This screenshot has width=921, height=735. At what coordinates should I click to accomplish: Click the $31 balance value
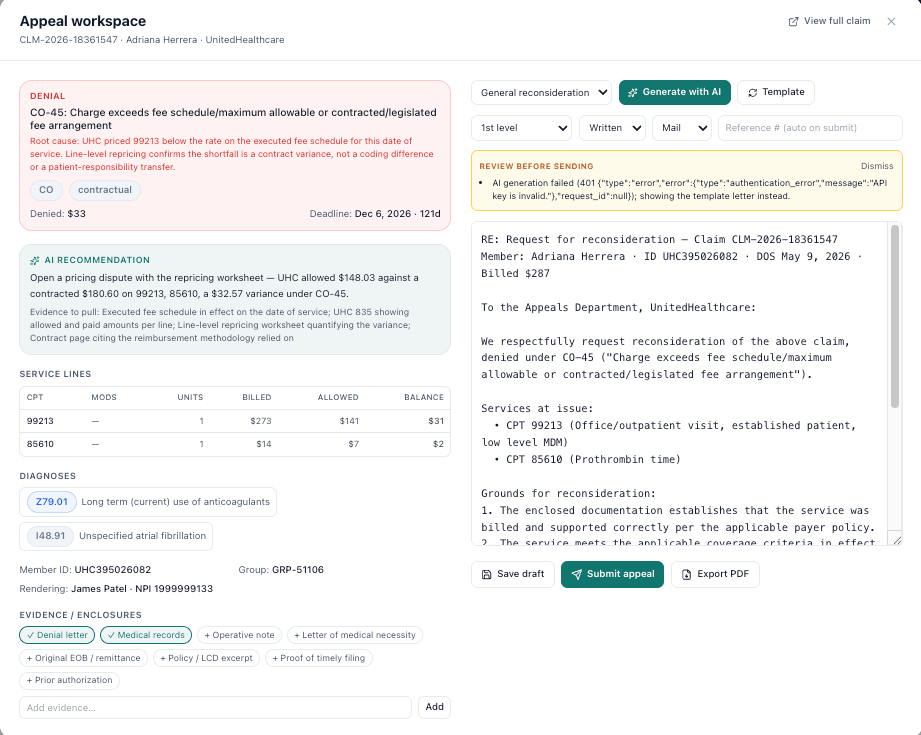click(x=436, y=421)
